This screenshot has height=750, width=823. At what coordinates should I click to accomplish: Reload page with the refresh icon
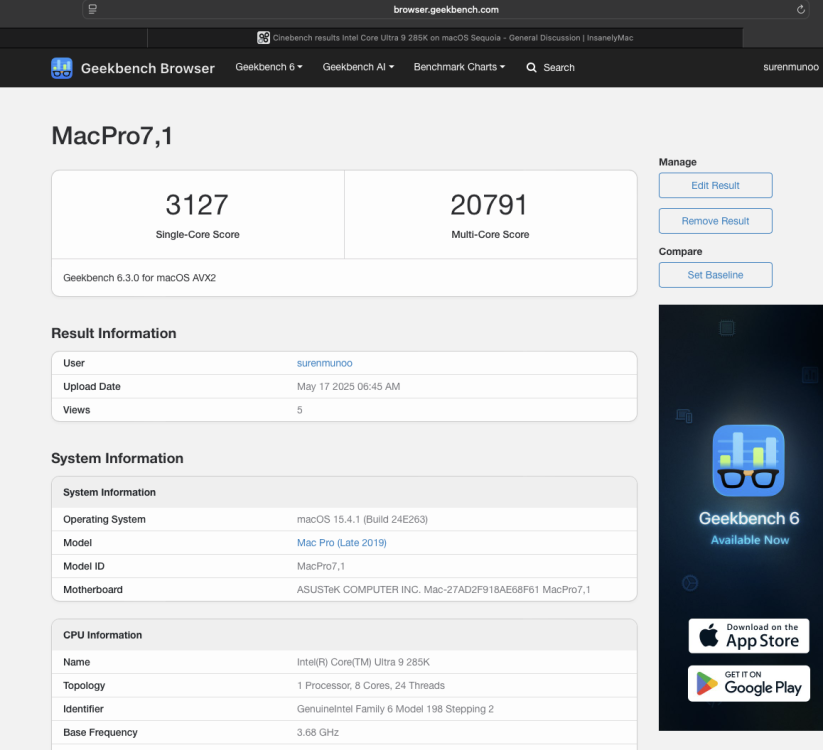(800, 9)
